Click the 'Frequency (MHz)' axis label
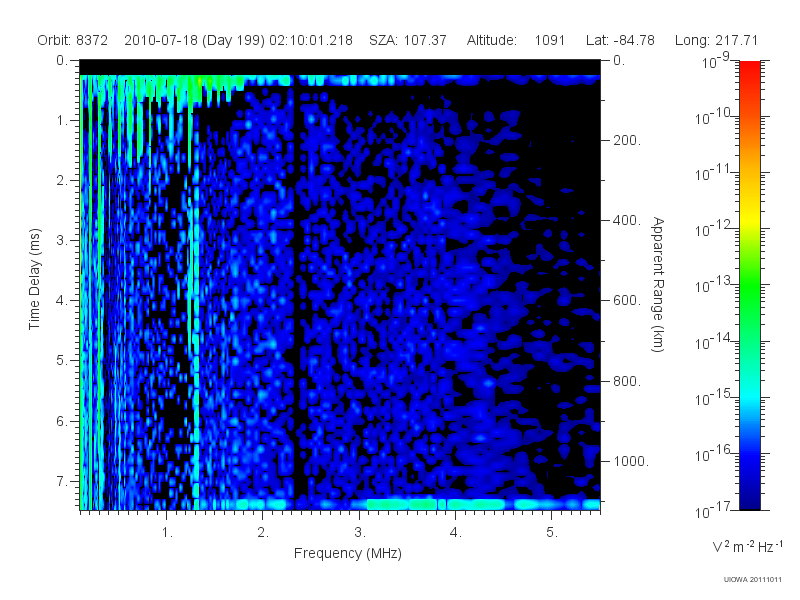The width and height of the screenshot is (800, 600). click(347, 553)
